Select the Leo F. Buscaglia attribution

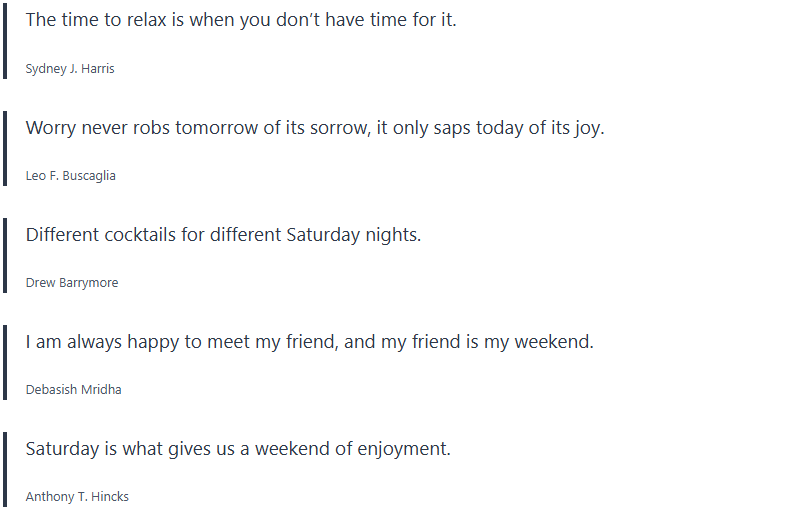click(x=71, y=176)
